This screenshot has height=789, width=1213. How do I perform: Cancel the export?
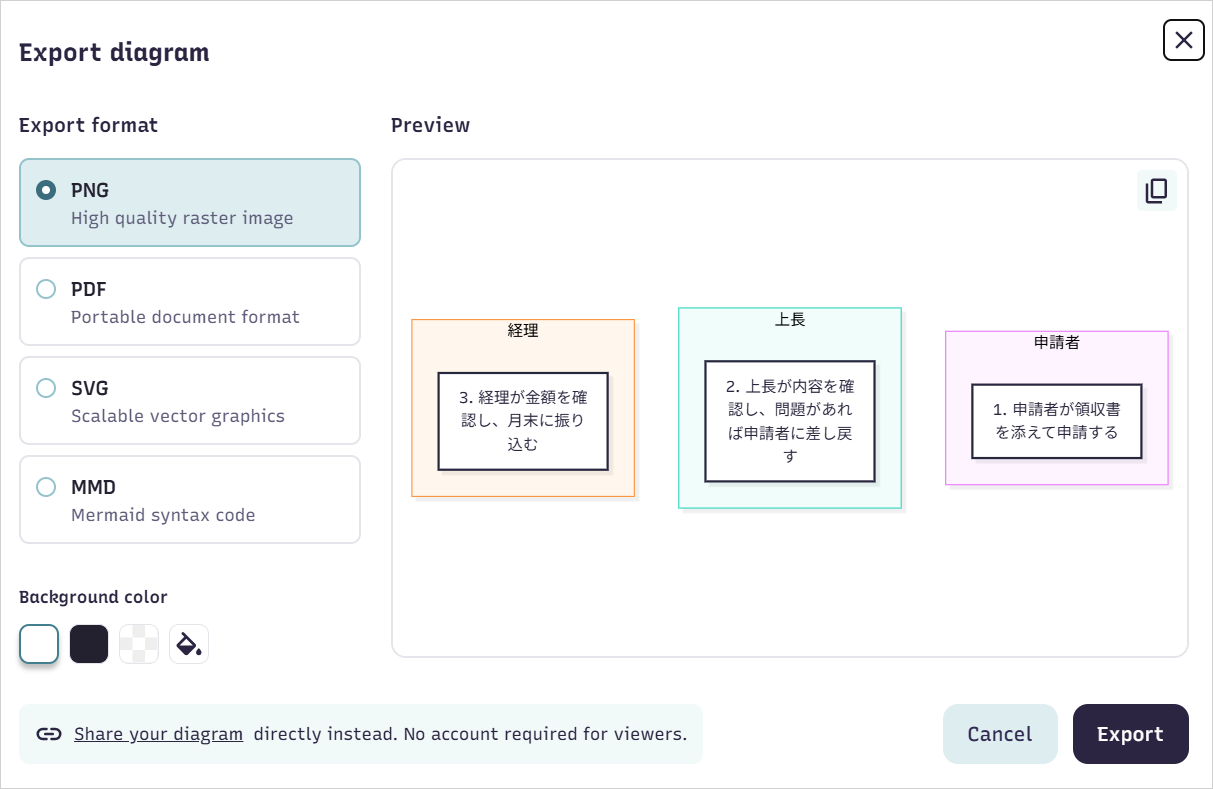click(1000, 734)
